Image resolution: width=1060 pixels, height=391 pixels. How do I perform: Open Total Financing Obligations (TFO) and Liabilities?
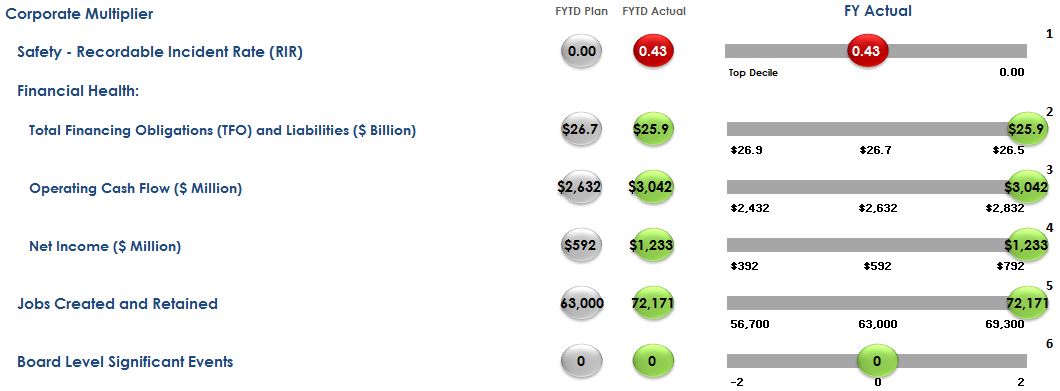(222, 131)
